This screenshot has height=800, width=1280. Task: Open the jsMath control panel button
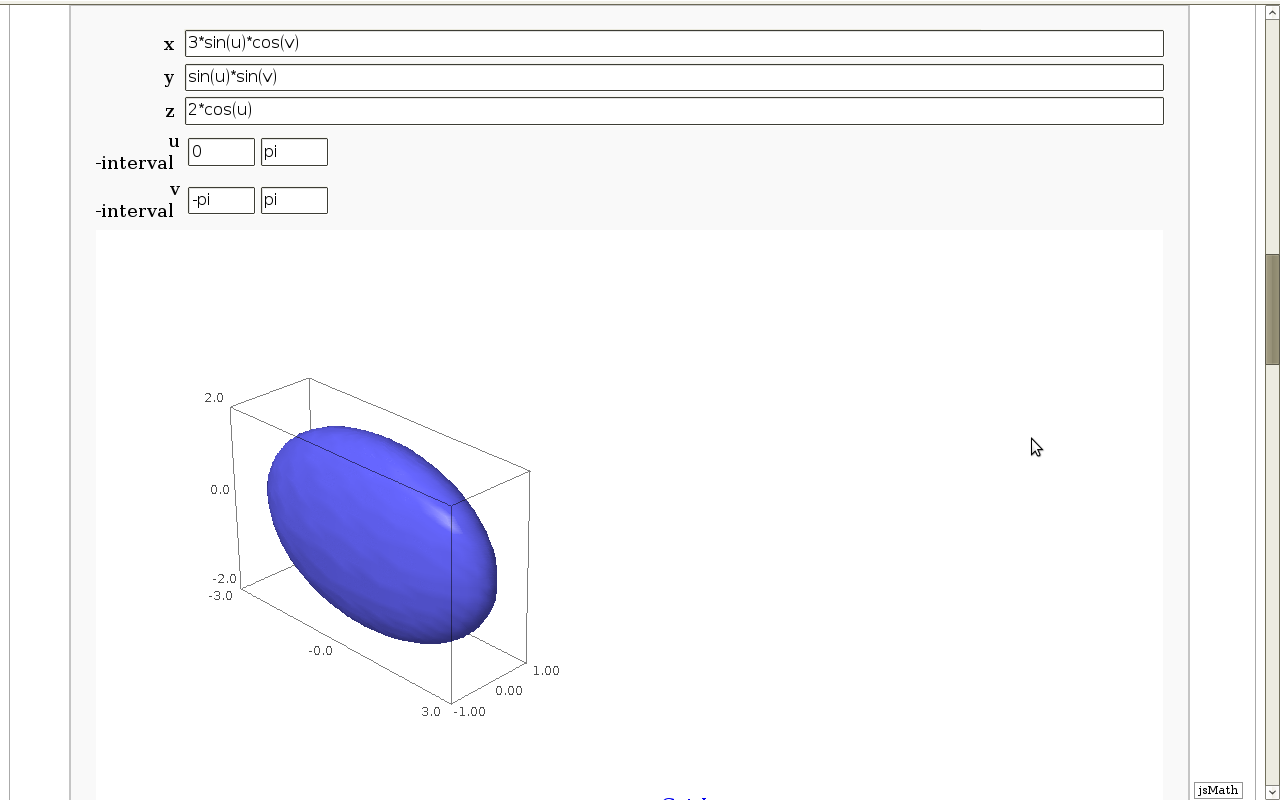1217,790
